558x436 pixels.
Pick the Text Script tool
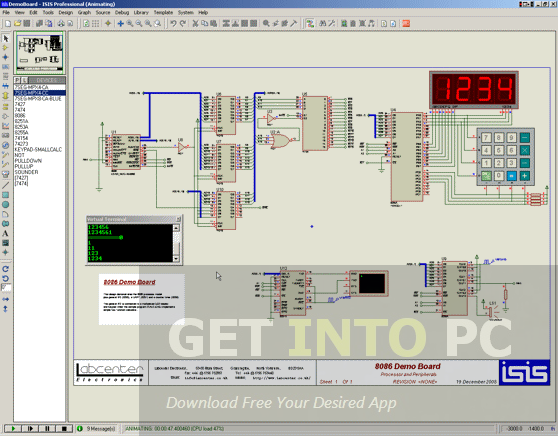point(6,77)
